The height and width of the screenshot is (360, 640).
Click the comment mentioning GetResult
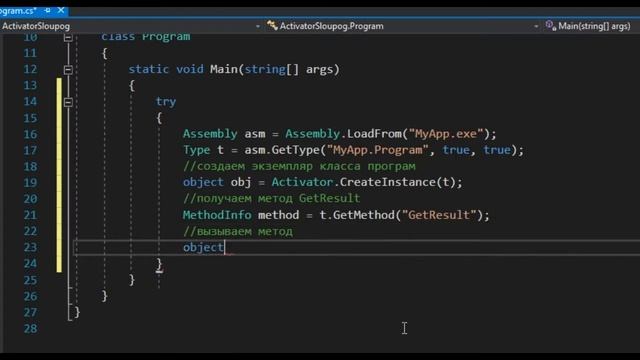coord(271,199)
